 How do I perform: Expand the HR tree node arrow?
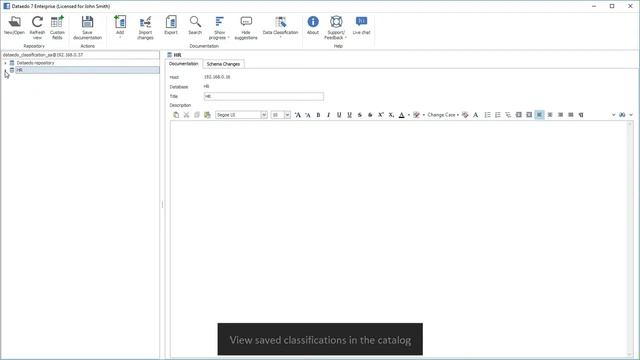[x=5, y=70]
